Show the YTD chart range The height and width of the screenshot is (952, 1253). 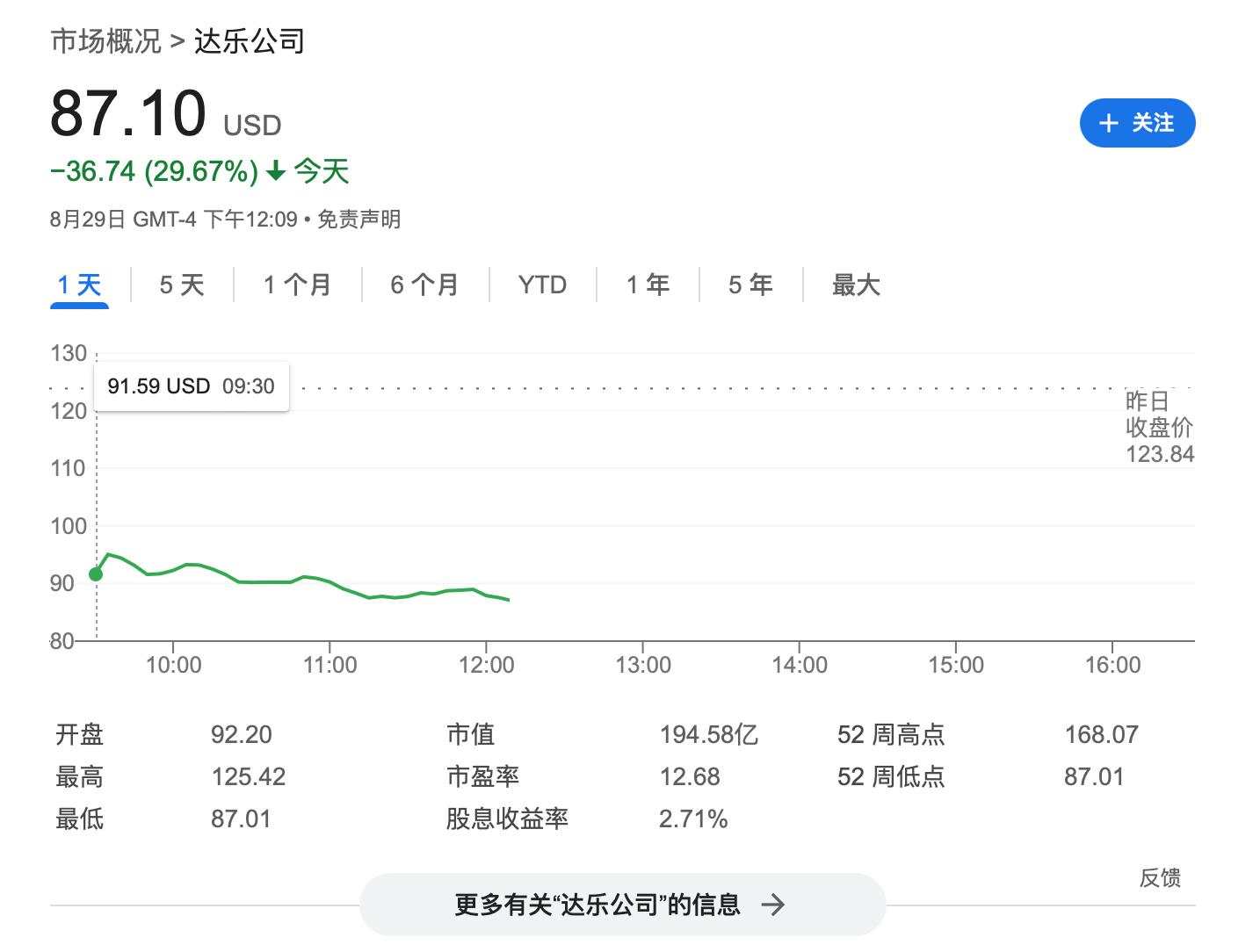(542, 285)
